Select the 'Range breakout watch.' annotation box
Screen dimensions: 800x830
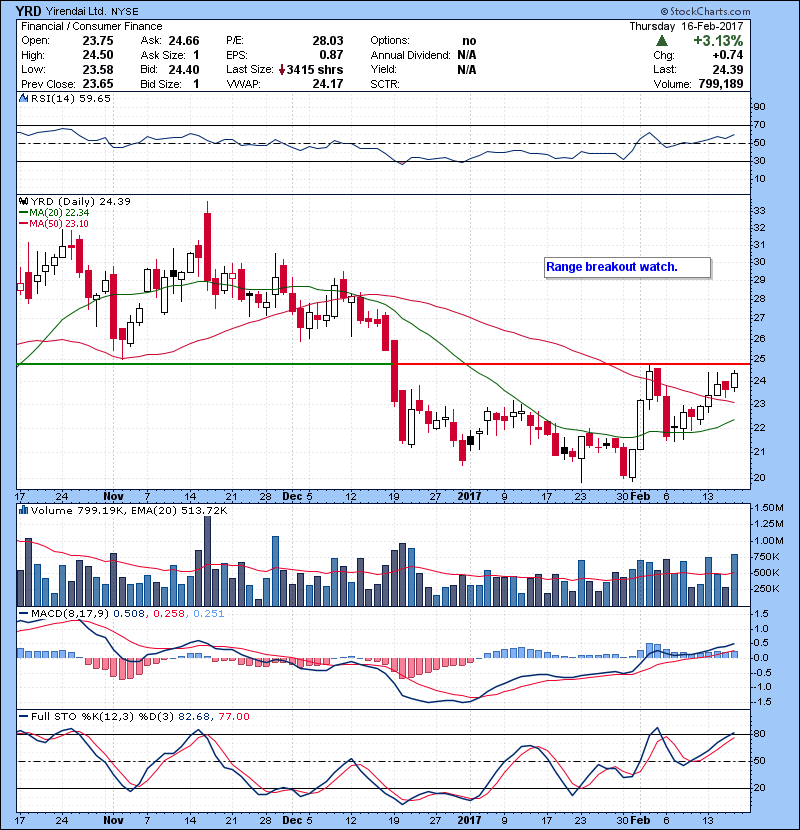click(x=627, y=267)
